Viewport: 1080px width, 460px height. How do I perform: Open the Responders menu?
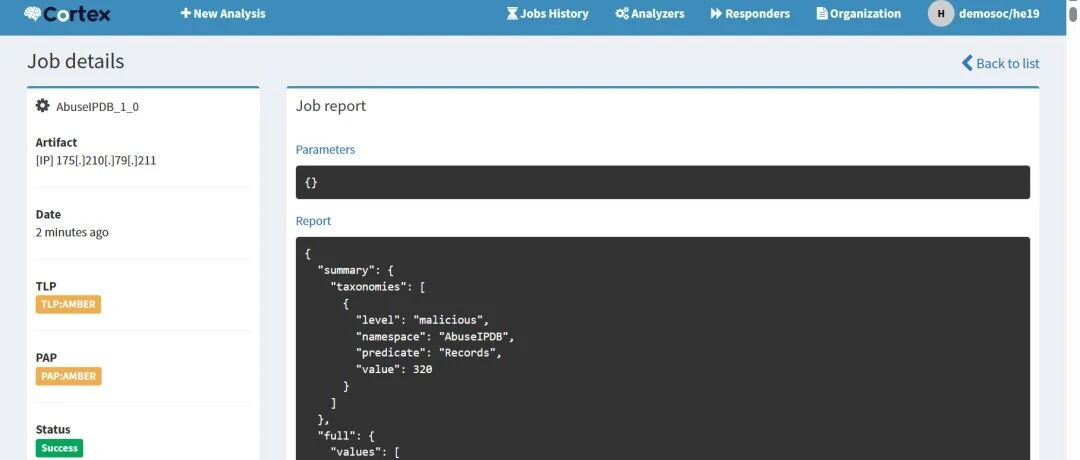[750, 14]
